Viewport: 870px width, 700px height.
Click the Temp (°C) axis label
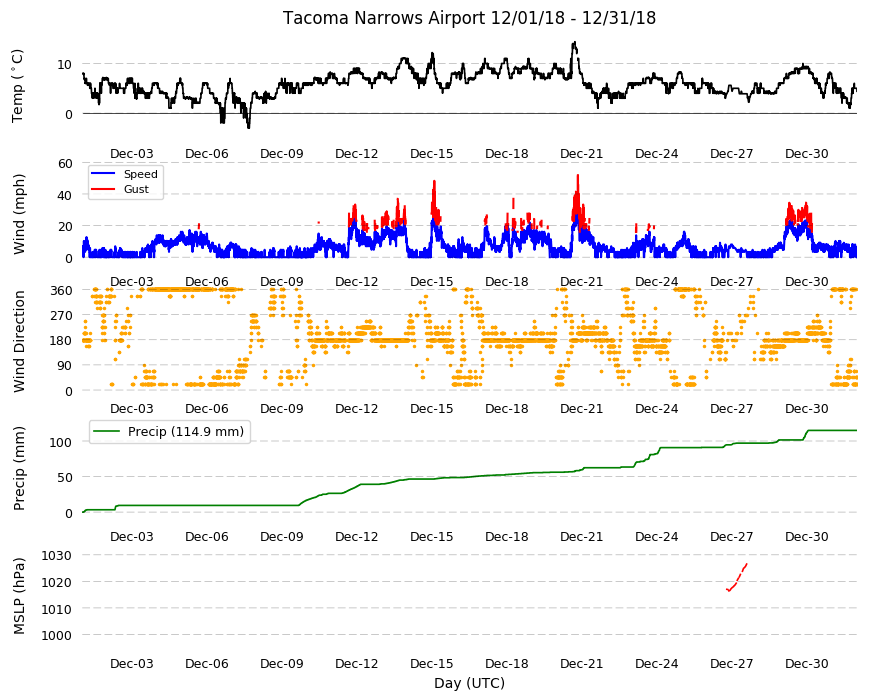[x=17, y=86]
